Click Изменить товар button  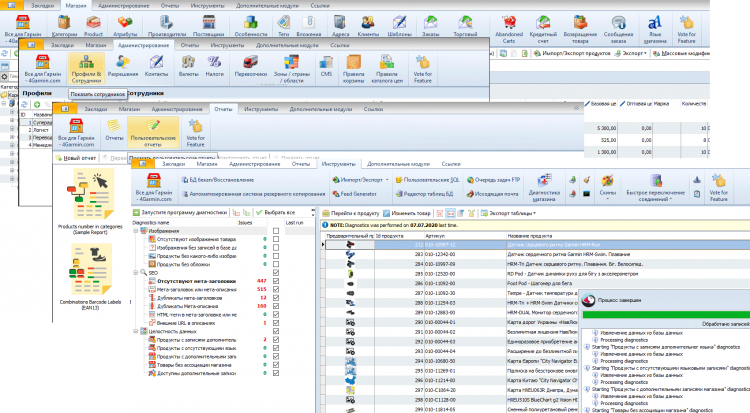click(x=407, y=213)
